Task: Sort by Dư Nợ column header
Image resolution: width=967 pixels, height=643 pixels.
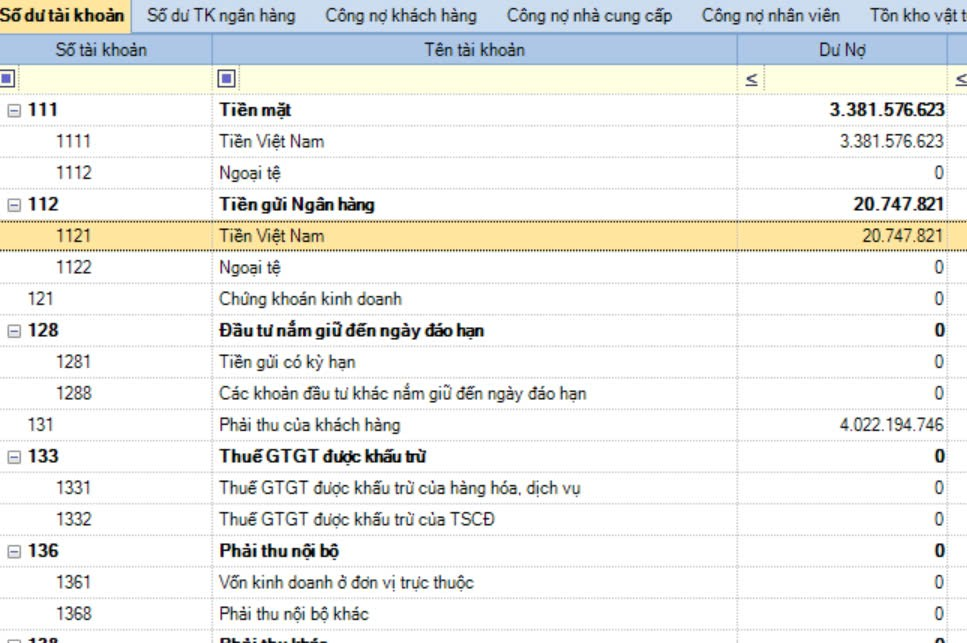Action: 842,50
